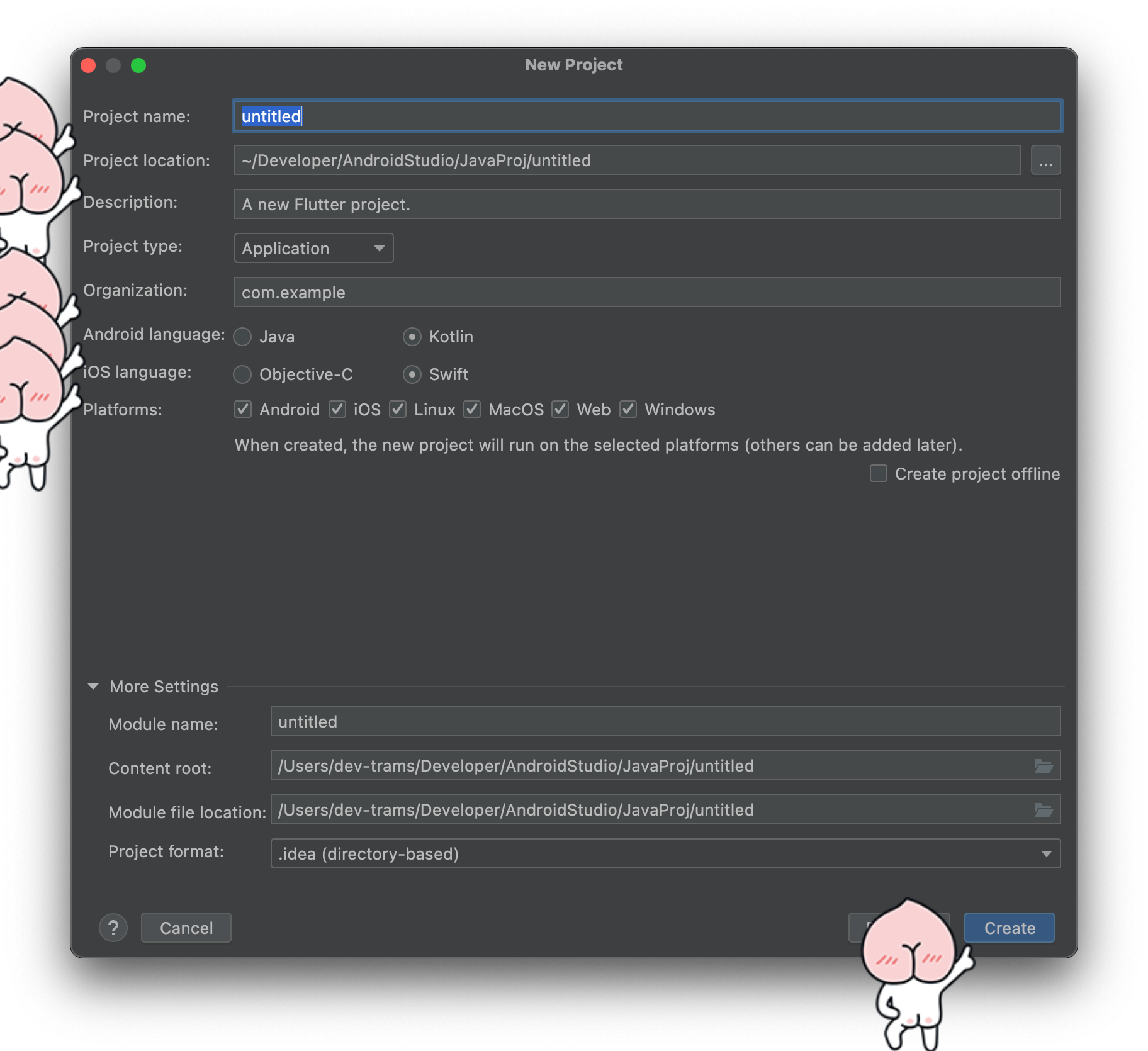Viewport: 1148px width, 1051px height.
Task: Open project location browse button (…)
Action: click(x=1045, y=160)
